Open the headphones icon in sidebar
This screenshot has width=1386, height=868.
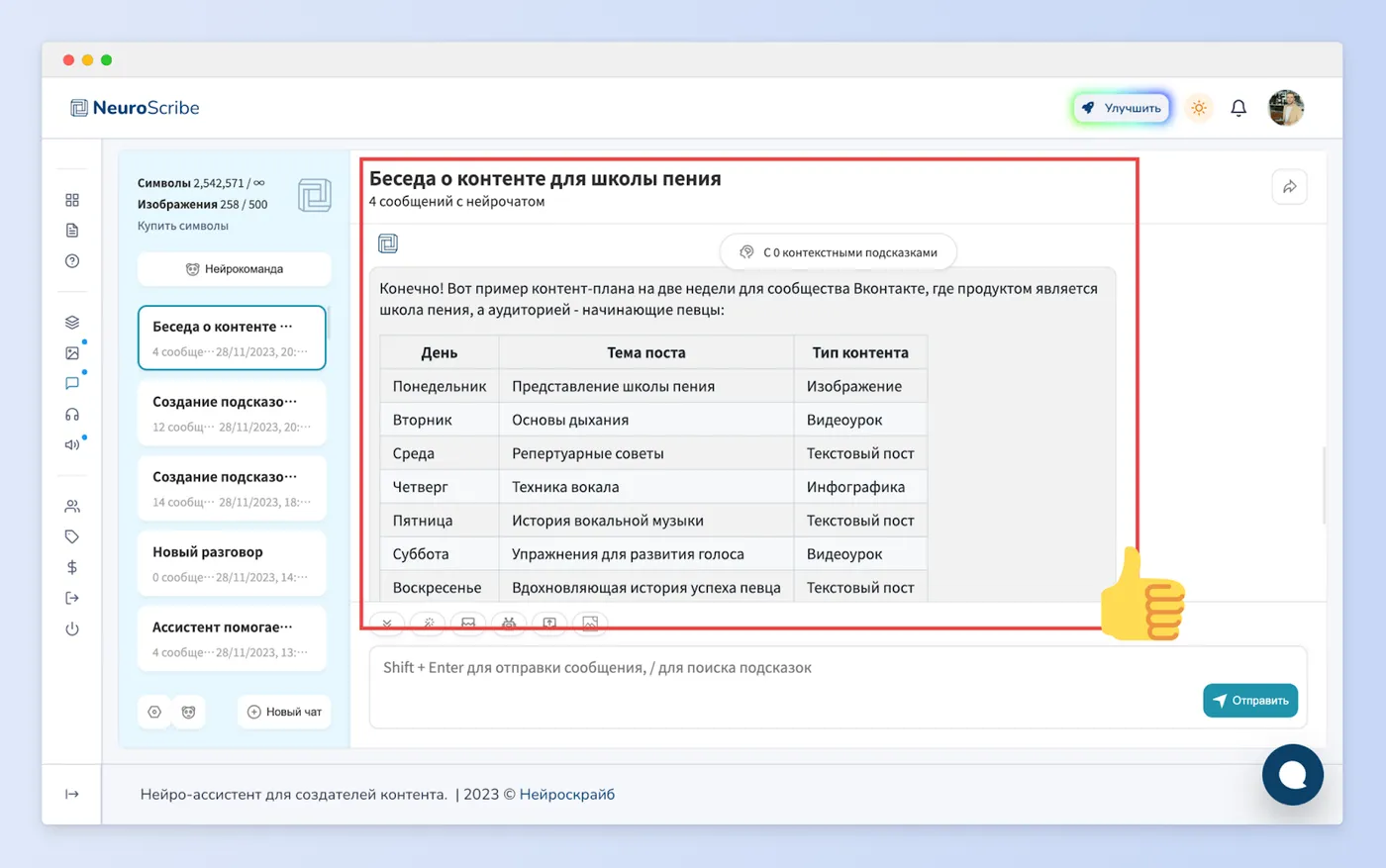72,414
